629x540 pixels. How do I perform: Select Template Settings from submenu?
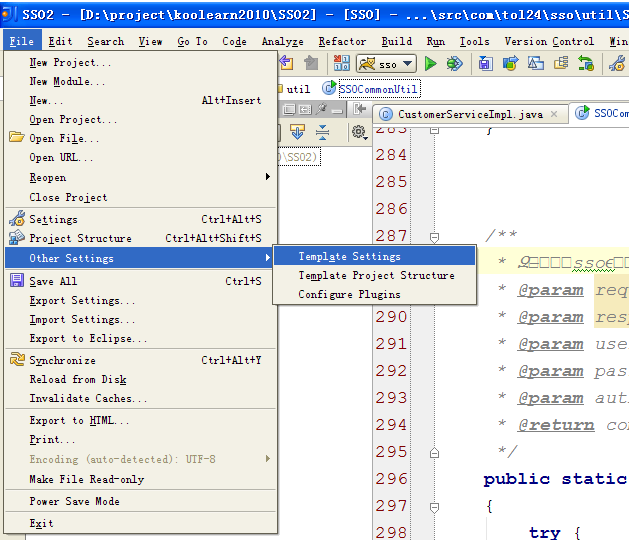point(349,256)
